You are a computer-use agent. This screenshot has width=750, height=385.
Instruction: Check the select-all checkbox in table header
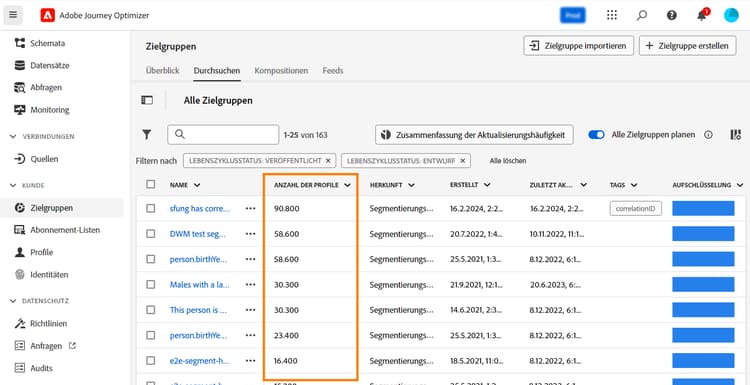tap(151, 184)
